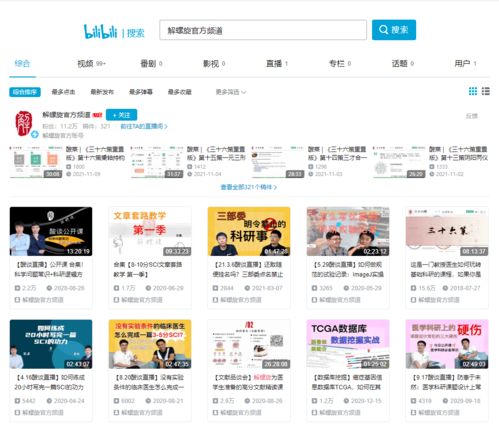Viewport: 499px width, 430px height.
Task: Open 三部委明令禁止的科研事 thumbnail
Action: tap(249, 231)
